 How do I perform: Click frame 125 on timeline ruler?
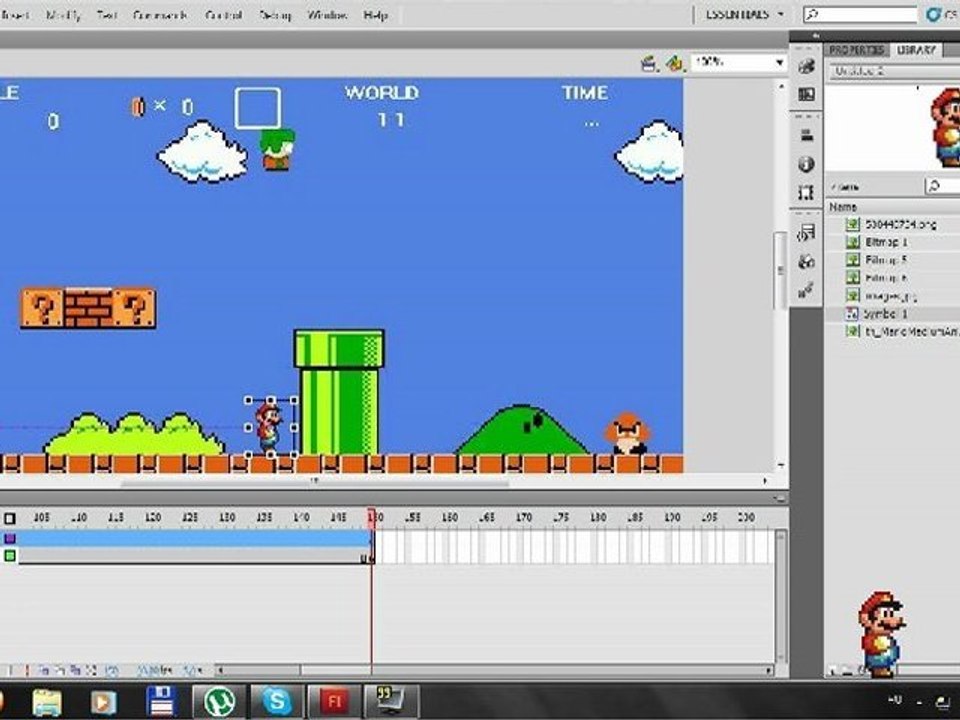190,518
